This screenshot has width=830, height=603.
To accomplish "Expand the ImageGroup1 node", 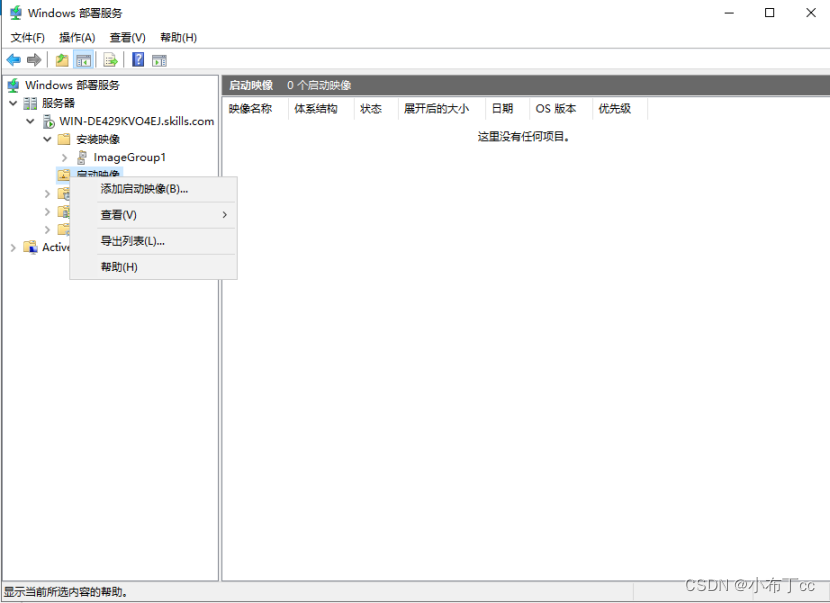I will (65, 157).
